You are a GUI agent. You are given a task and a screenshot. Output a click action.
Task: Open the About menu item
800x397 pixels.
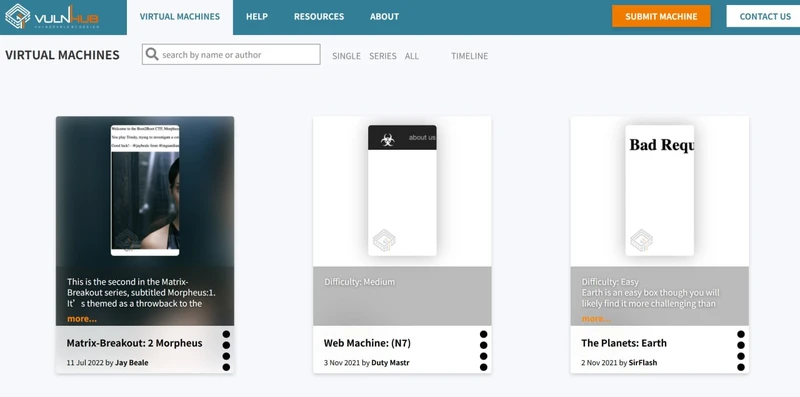pyautogui.click(x=384, y=17)
